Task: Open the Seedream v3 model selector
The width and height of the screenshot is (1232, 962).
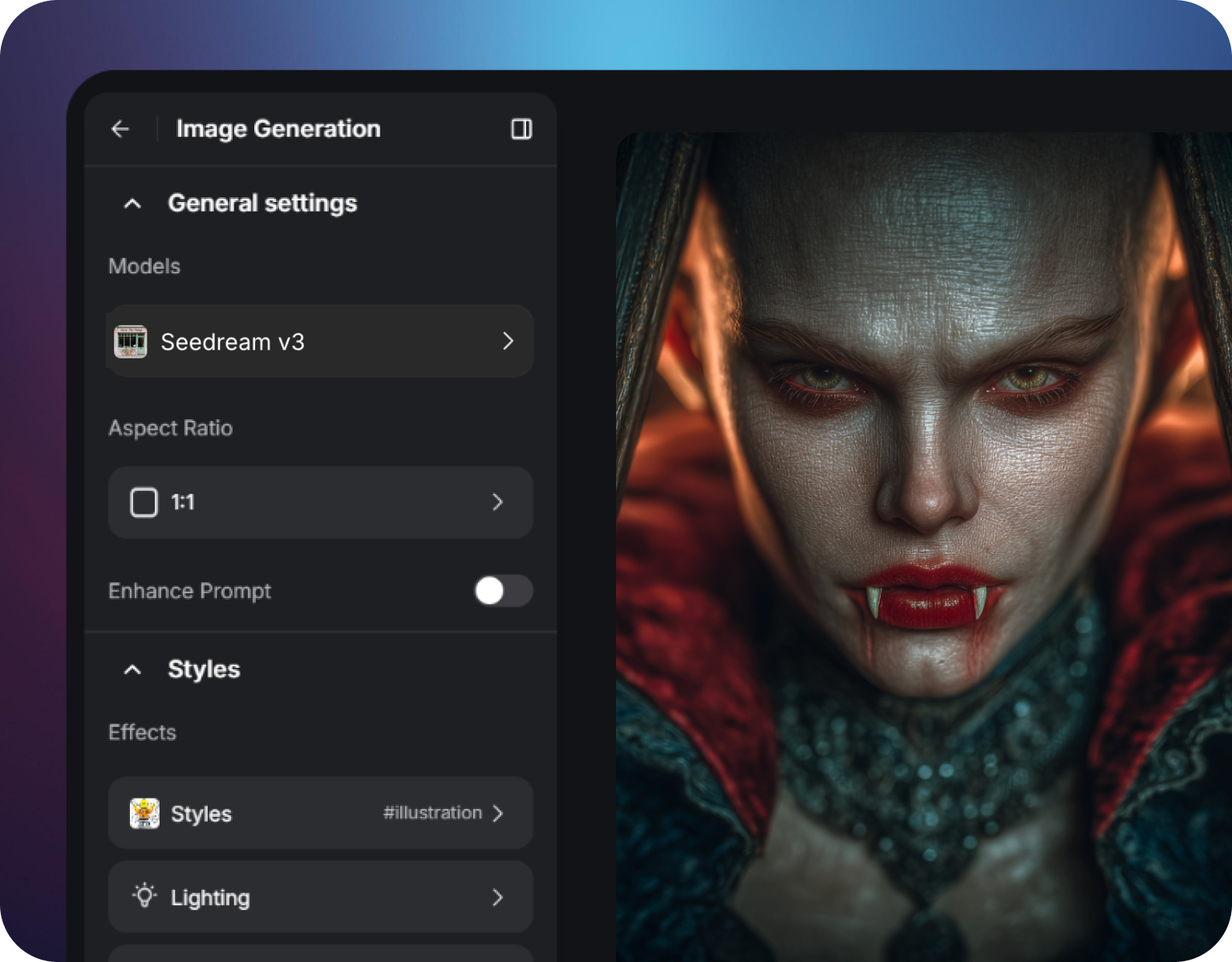Action: click(320, 342)
